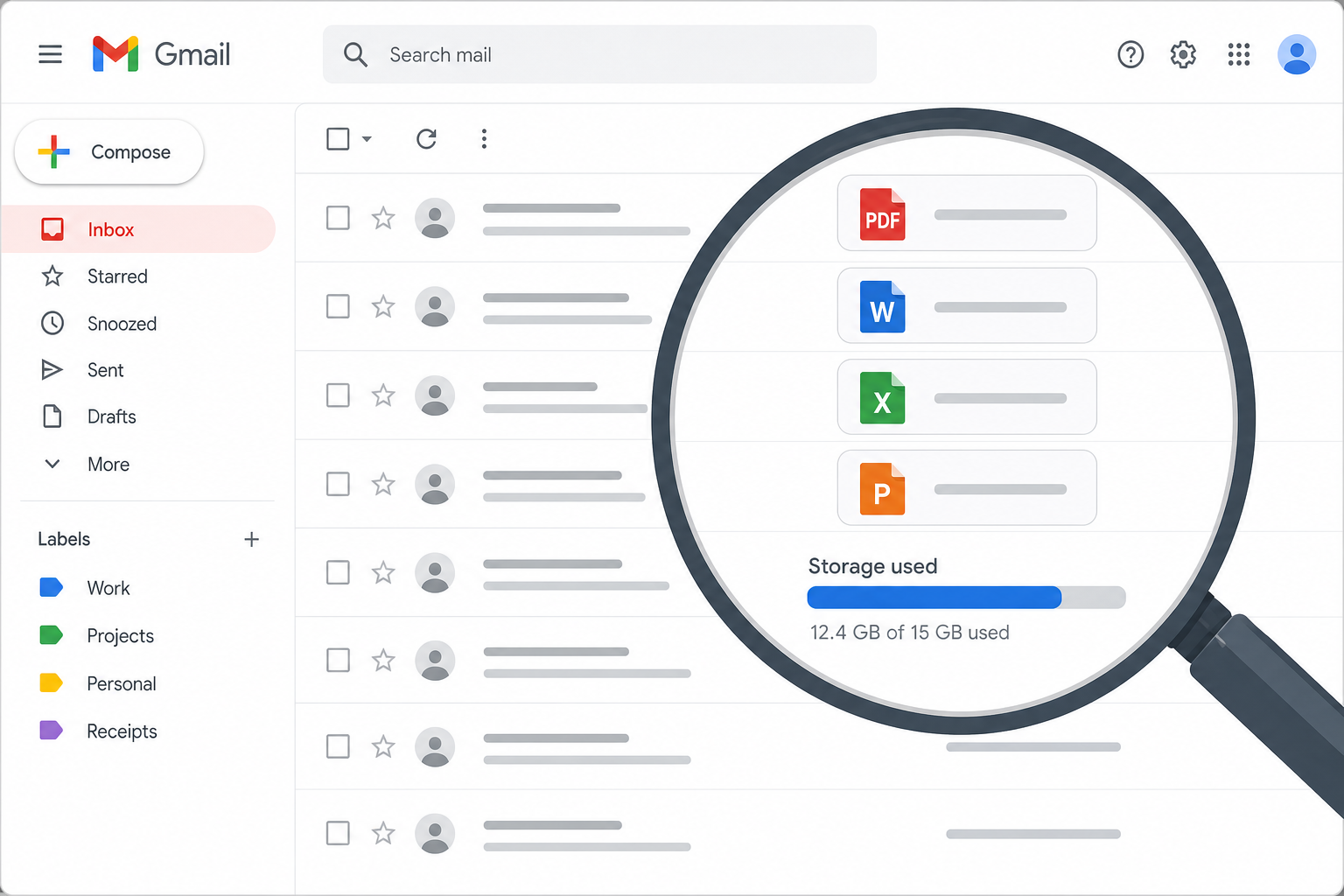The width and height of the screenshot is (1344, 896).
Task: Click '12.4 GB of 15 GB used' text
Action: [910, 633]
